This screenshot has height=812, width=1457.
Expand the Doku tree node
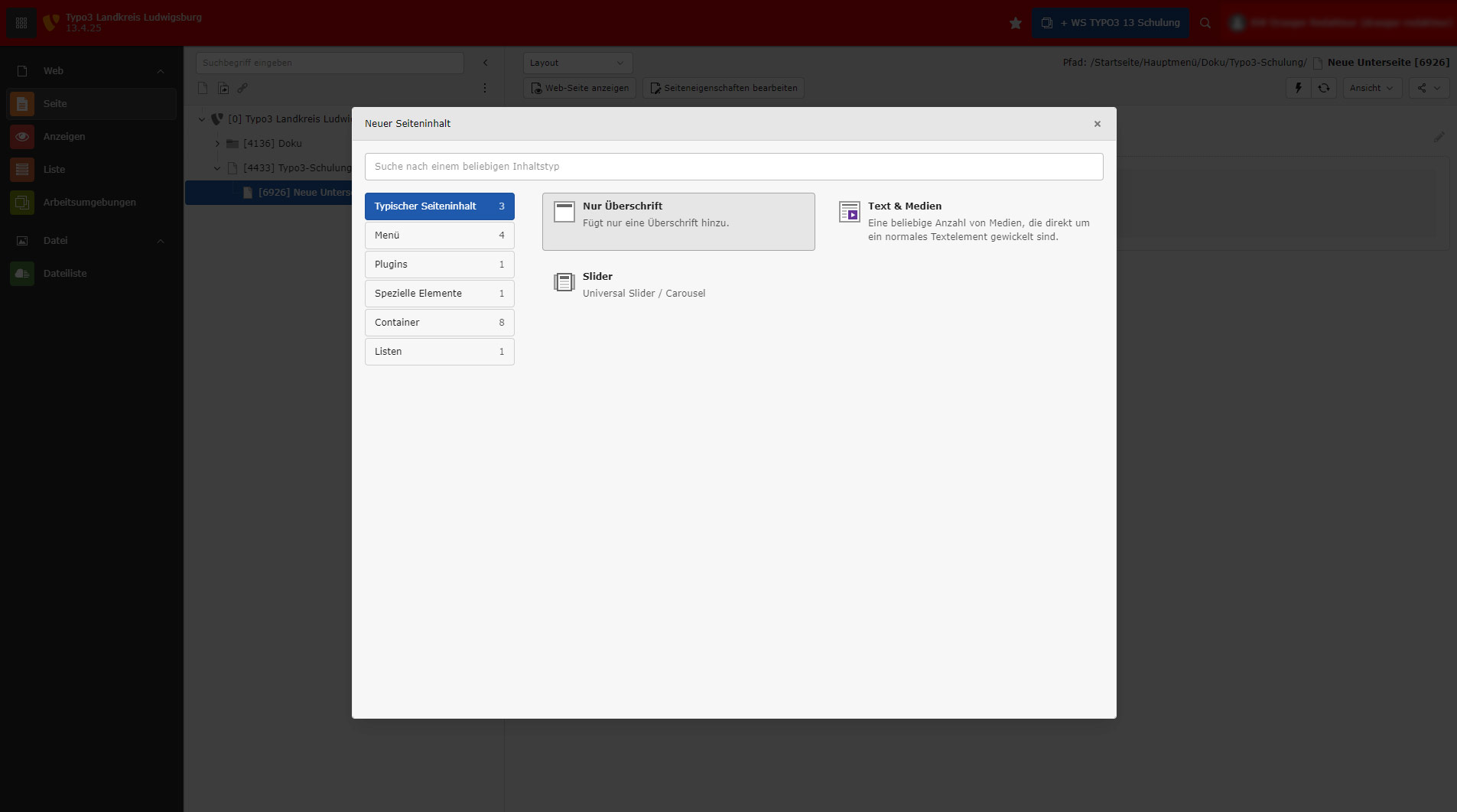pyautogui.click(x=217, y=144)
